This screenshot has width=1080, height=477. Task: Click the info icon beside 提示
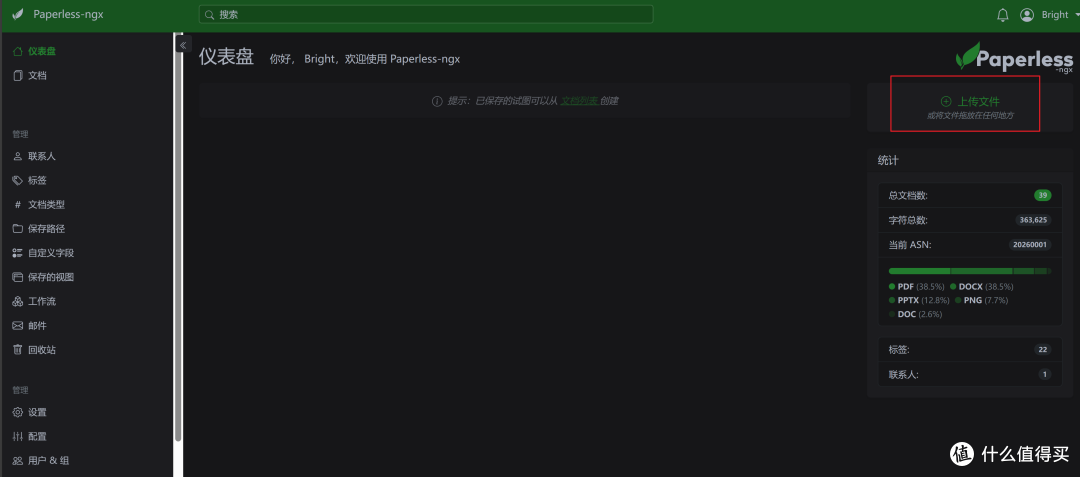(437, 101)
